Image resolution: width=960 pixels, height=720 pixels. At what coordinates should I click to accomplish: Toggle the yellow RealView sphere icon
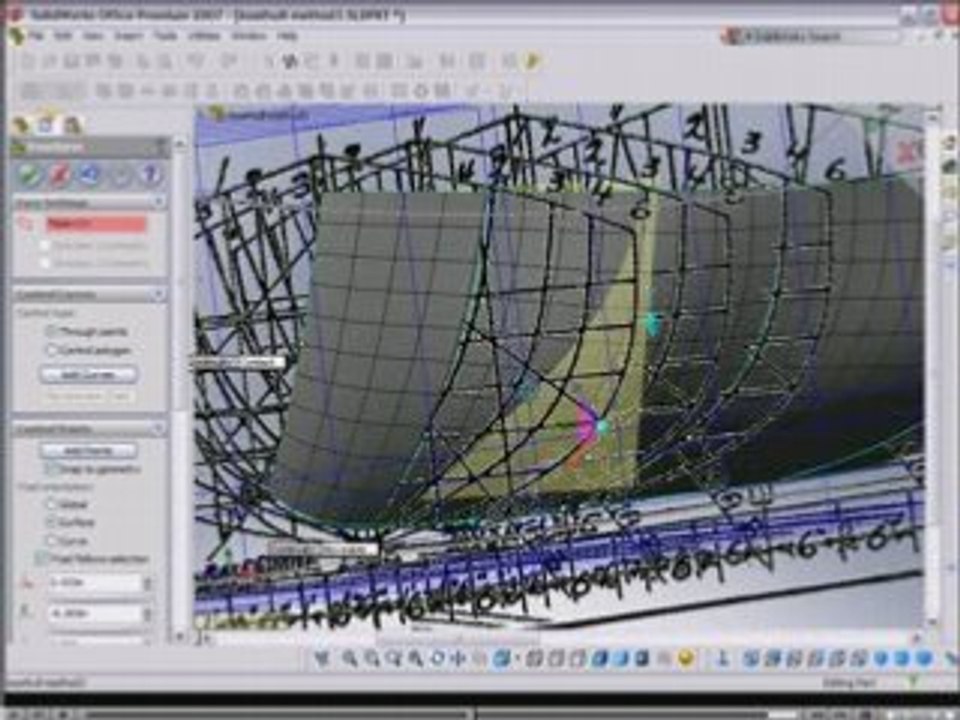click(686, 659)
